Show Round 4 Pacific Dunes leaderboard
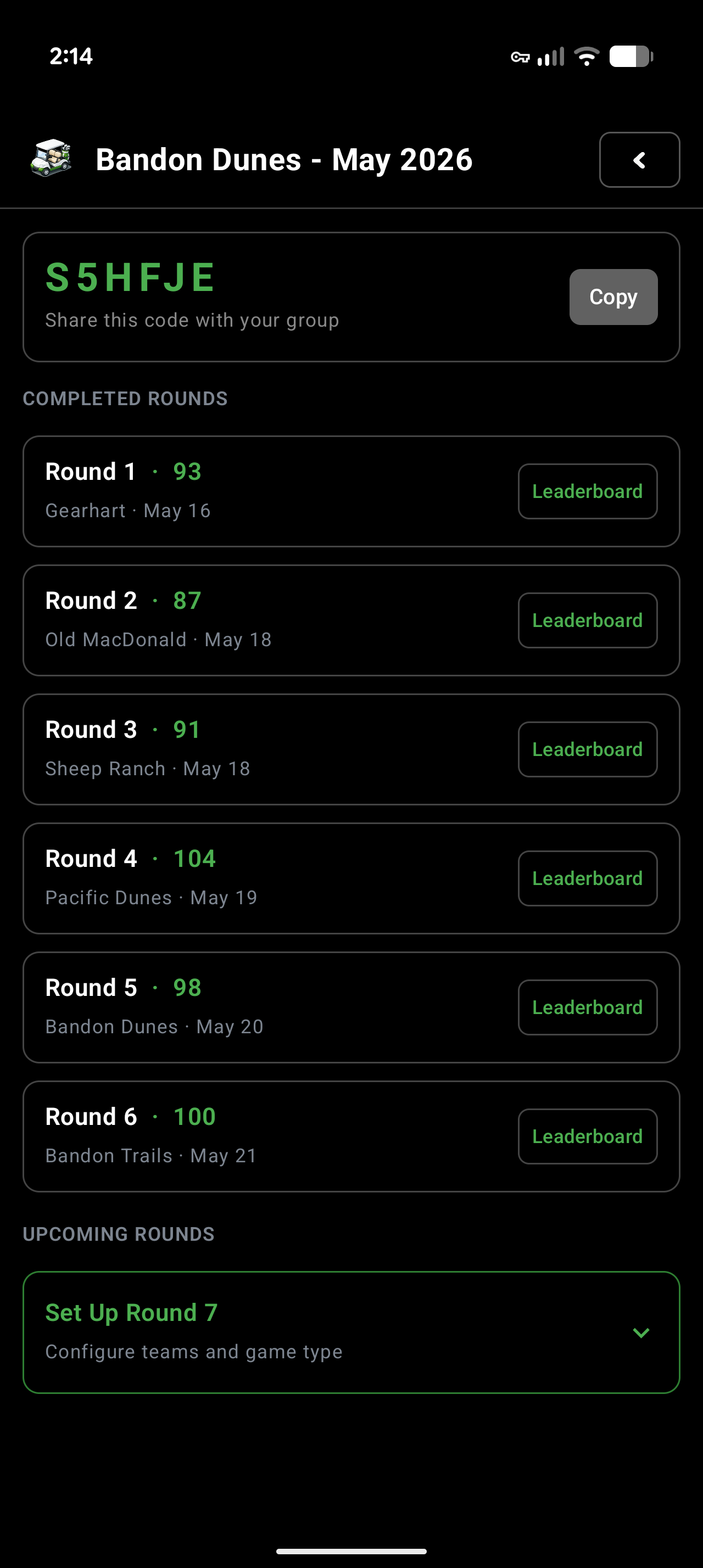This screenshot has height=1568, width=703. coord(587,878)
